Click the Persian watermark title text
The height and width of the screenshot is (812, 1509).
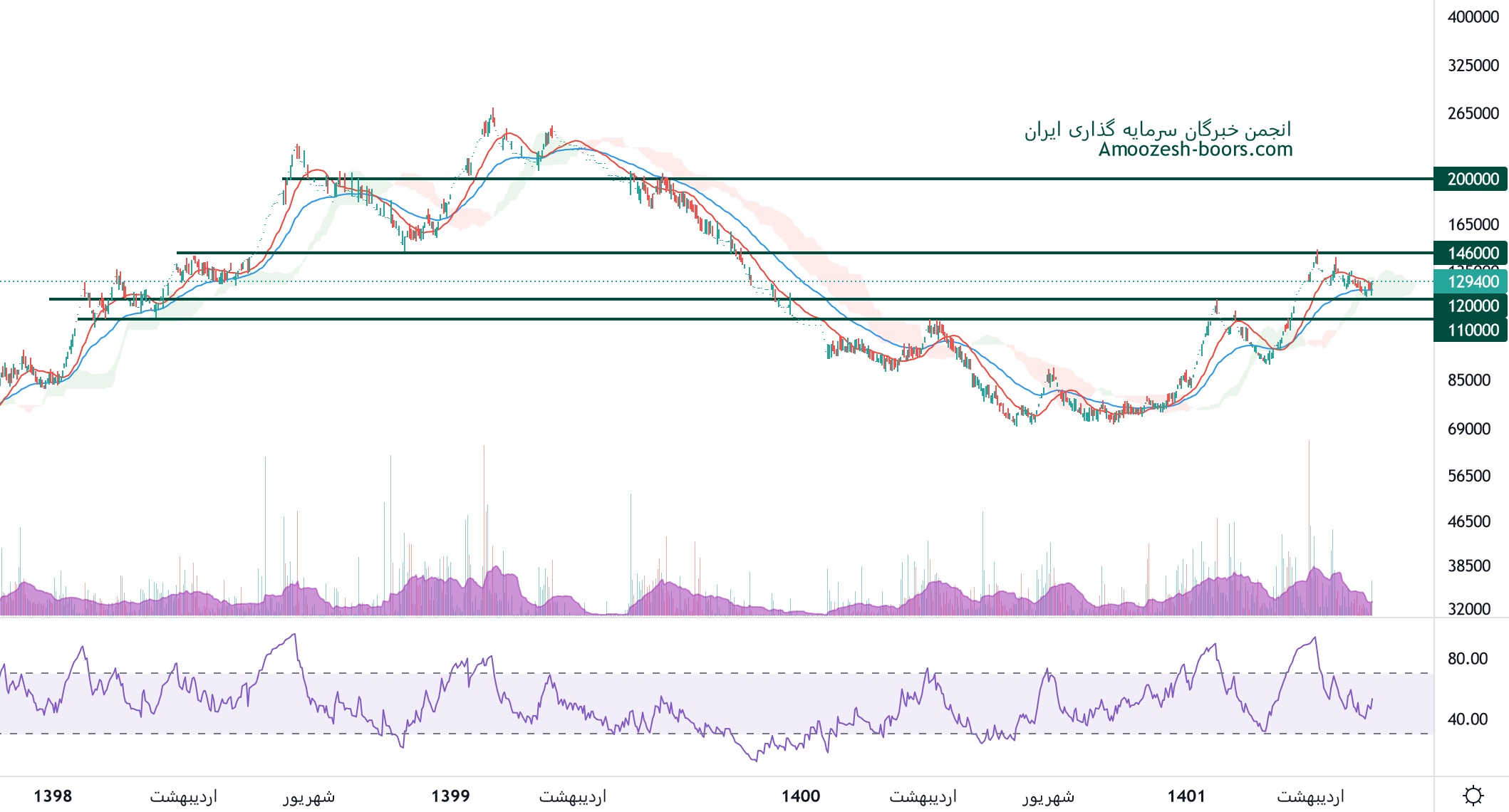[1158, 130]
